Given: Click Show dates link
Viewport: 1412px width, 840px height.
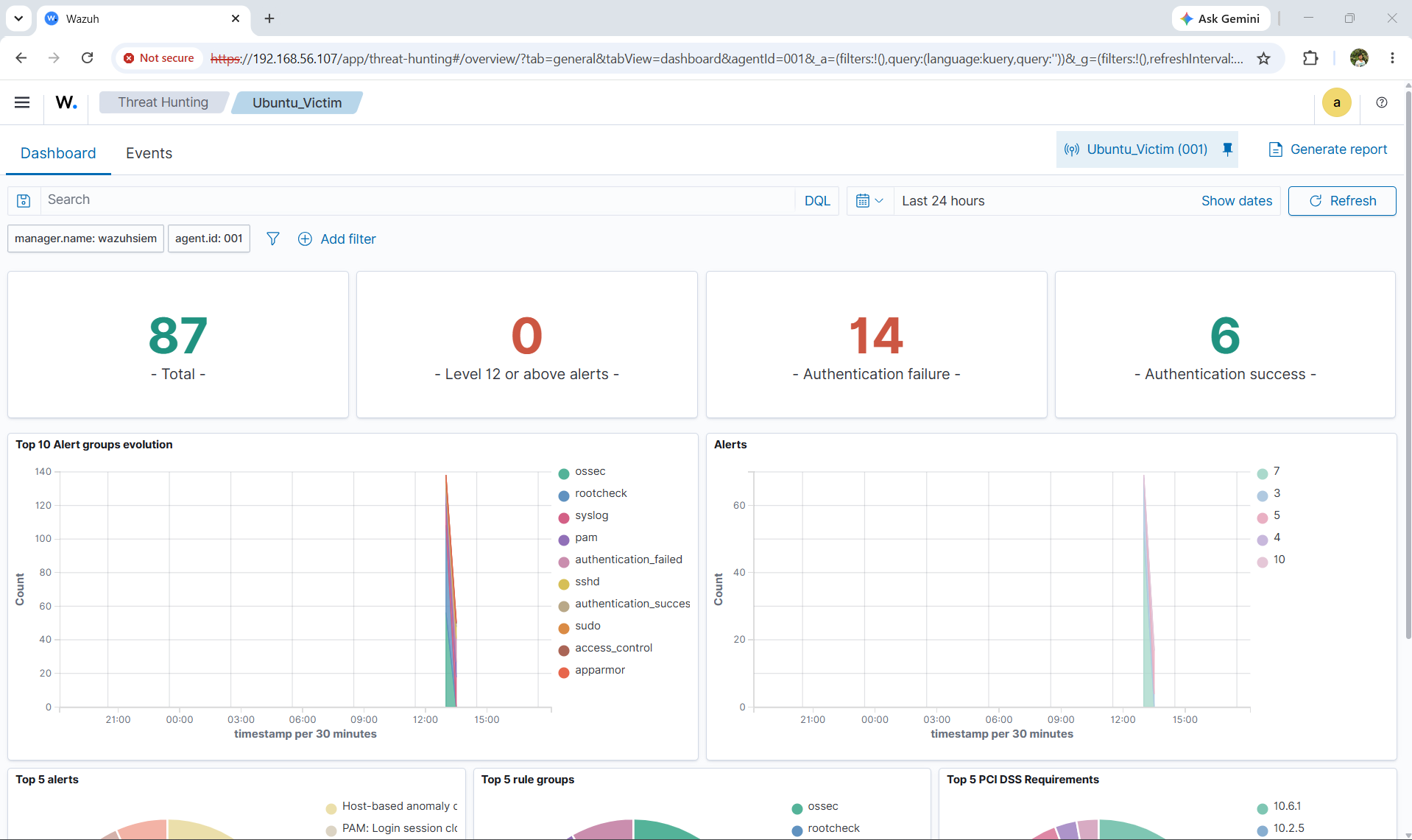Looking at the screenshot, I should coord(1237,201).
